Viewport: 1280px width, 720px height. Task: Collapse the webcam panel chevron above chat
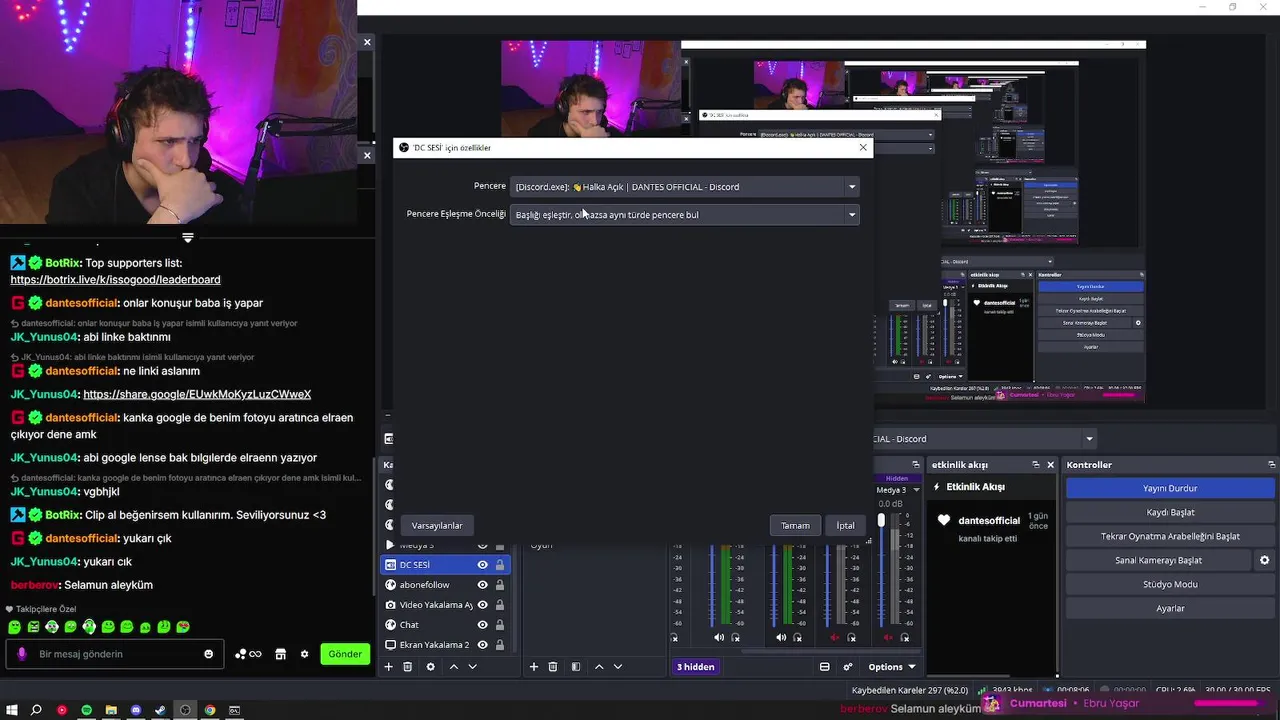coord(187,237)
